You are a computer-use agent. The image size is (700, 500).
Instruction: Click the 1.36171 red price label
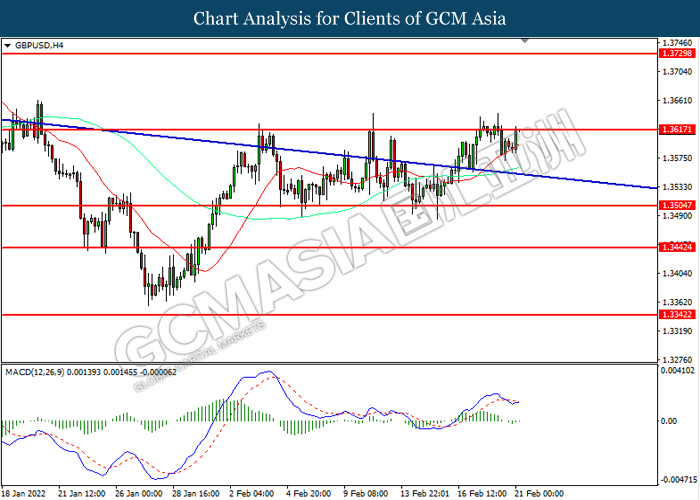click(x=677, y=129)
